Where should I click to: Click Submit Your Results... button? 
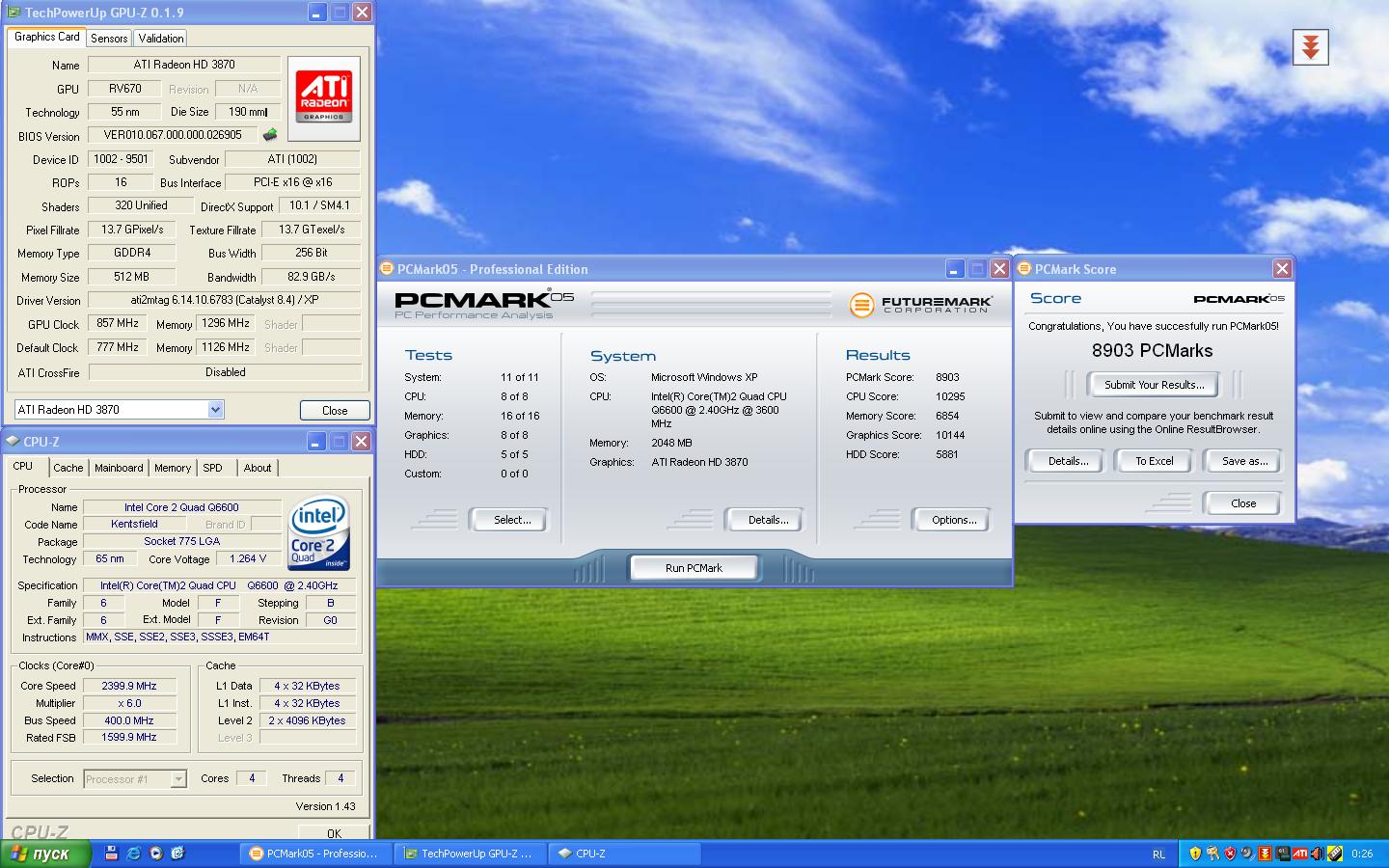coord(1154,385)
